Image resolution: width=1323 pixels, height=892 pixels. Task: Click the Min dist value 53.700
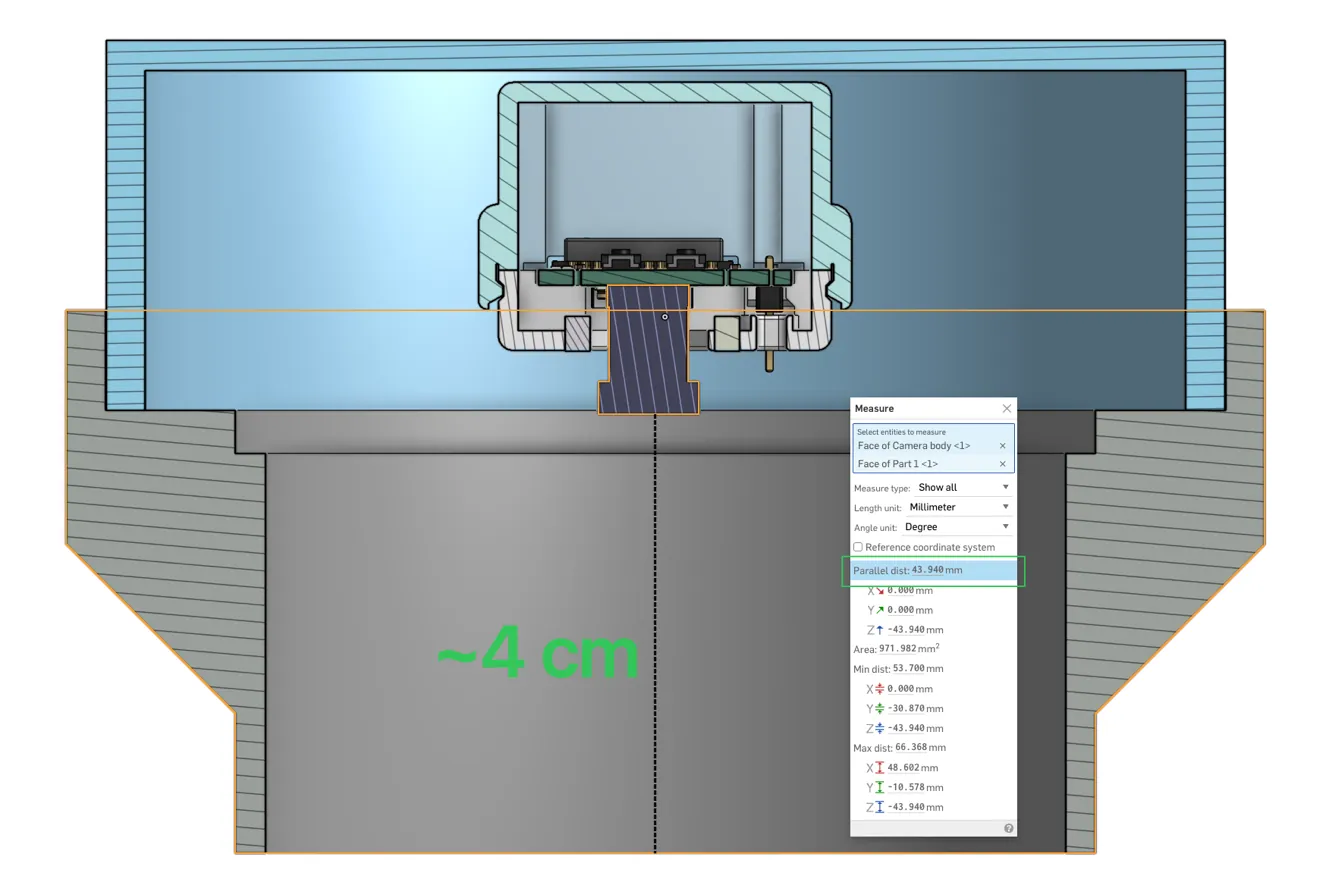click(908, 669)
